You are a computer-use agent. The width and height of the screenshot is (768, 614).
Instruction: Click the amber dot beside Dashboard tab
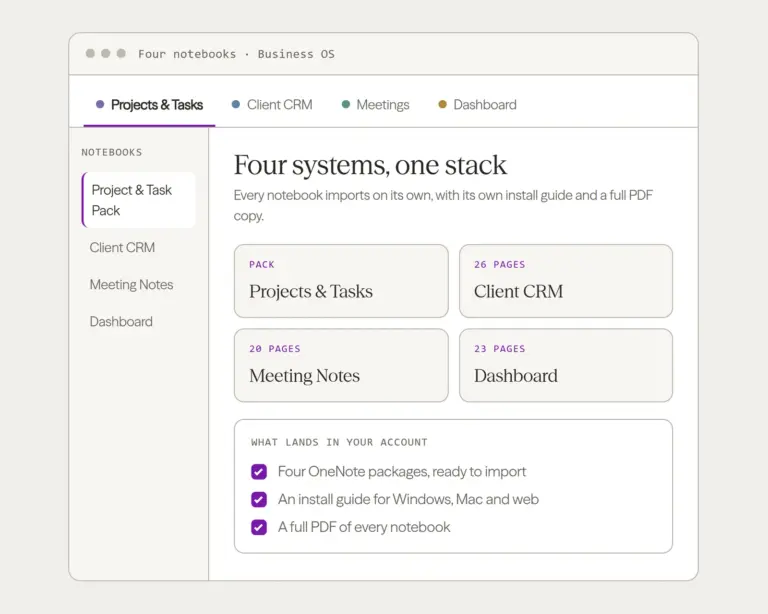point(442,104)
